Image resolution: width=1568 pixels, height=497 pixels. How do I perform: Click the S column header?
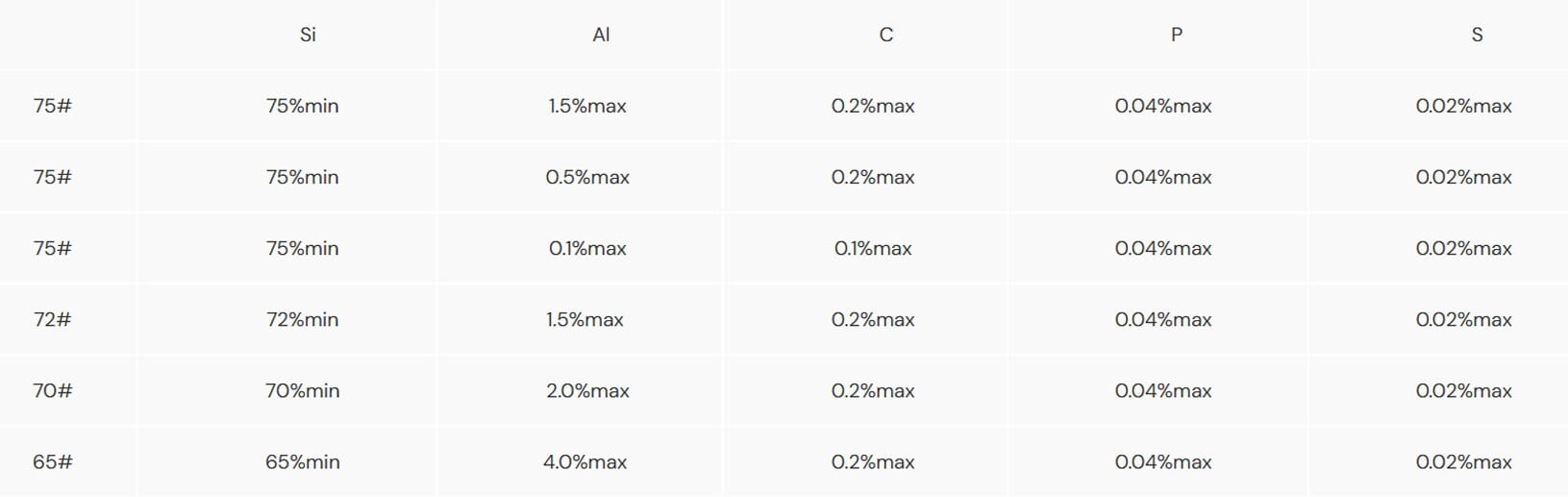click(x=1477, y=35)
